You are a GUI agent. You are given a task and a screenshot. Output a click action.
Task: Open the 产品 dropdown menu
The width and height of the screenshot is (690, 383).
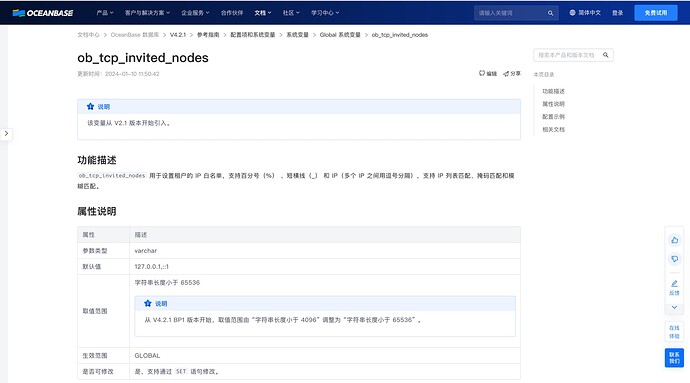105,13
